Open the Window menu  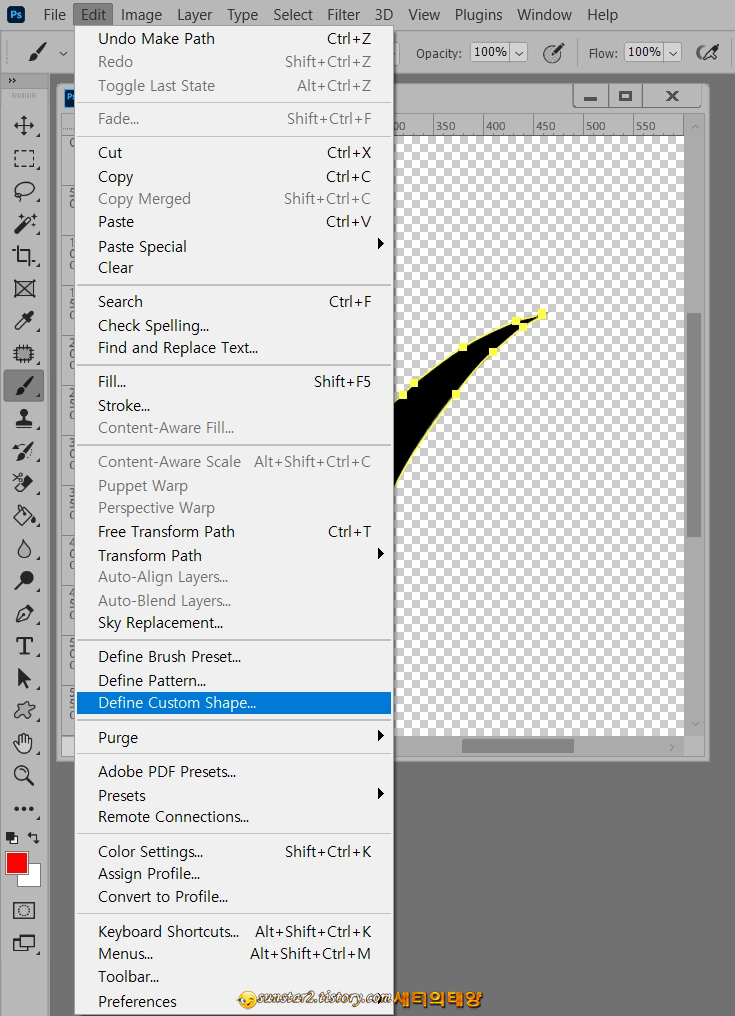[x=544, y=14]
